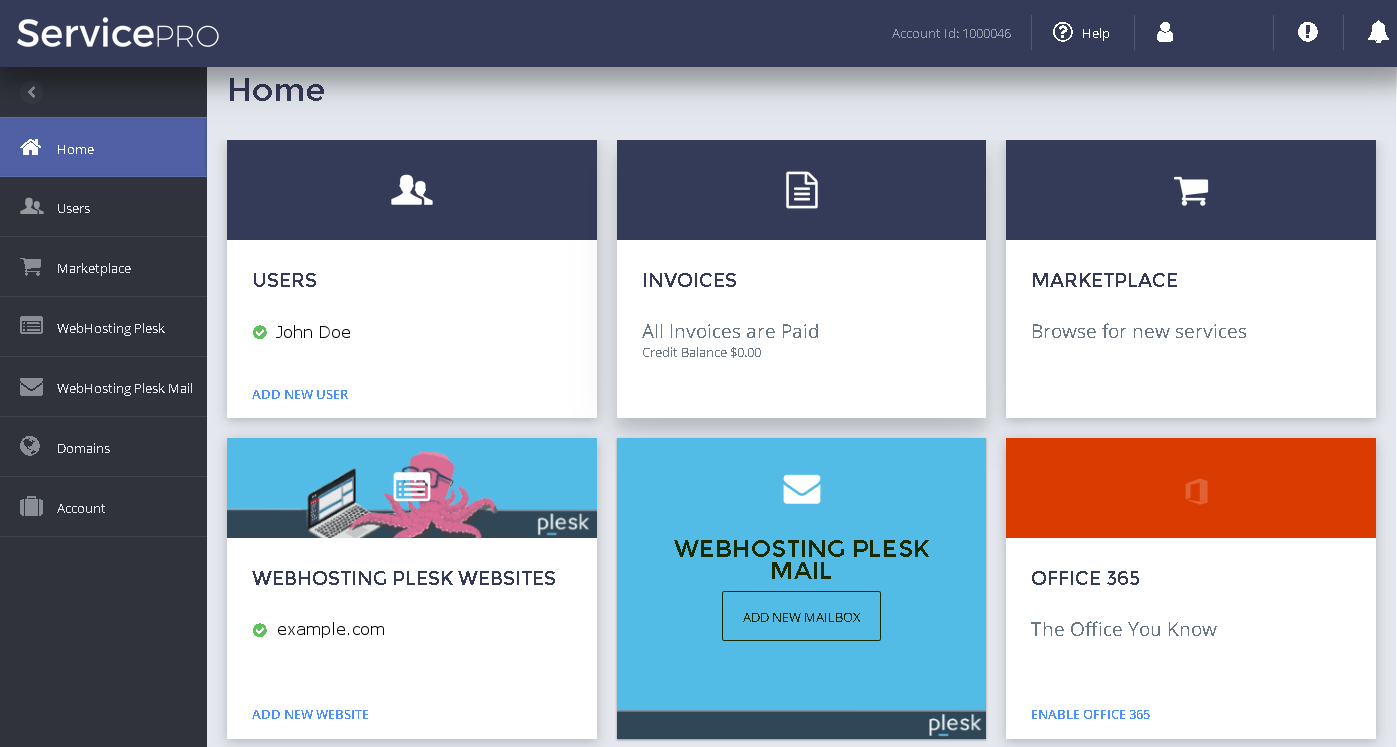Viewport: 1397px width, 747px height.
Task: Click the user profile icon in header
Action: point(1164,33)
